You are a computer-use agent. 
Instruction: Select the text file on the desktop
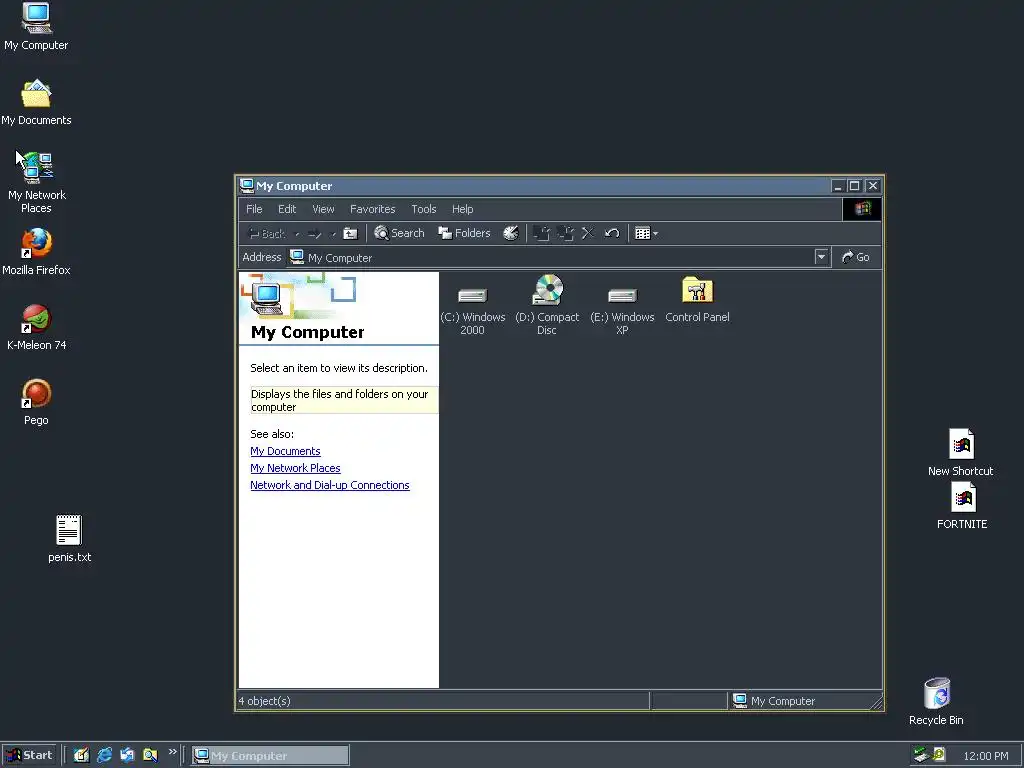click(x=69, y=539)
